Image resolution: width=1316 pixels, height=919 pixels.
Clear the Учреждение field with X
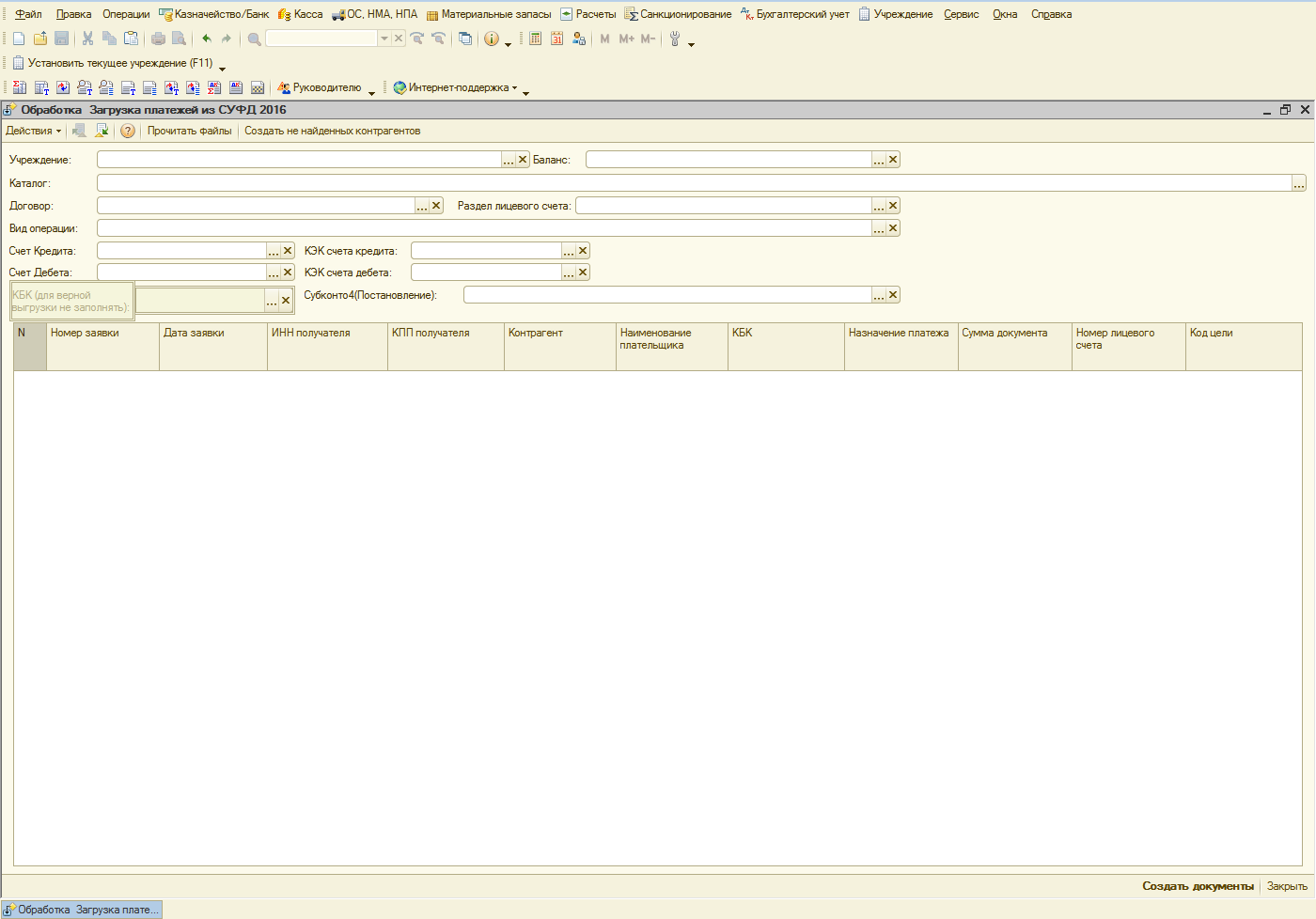(x=523, y=160)
